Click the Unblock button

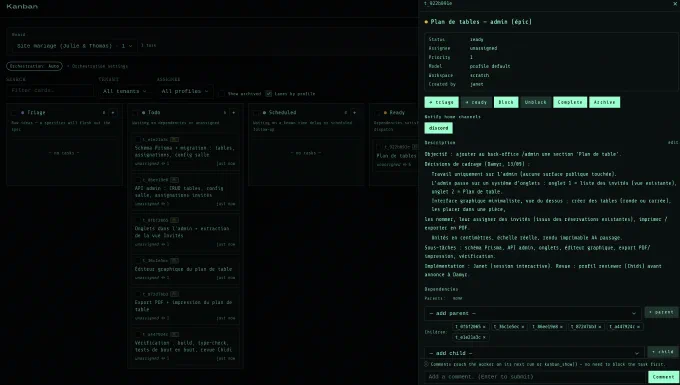536,102
